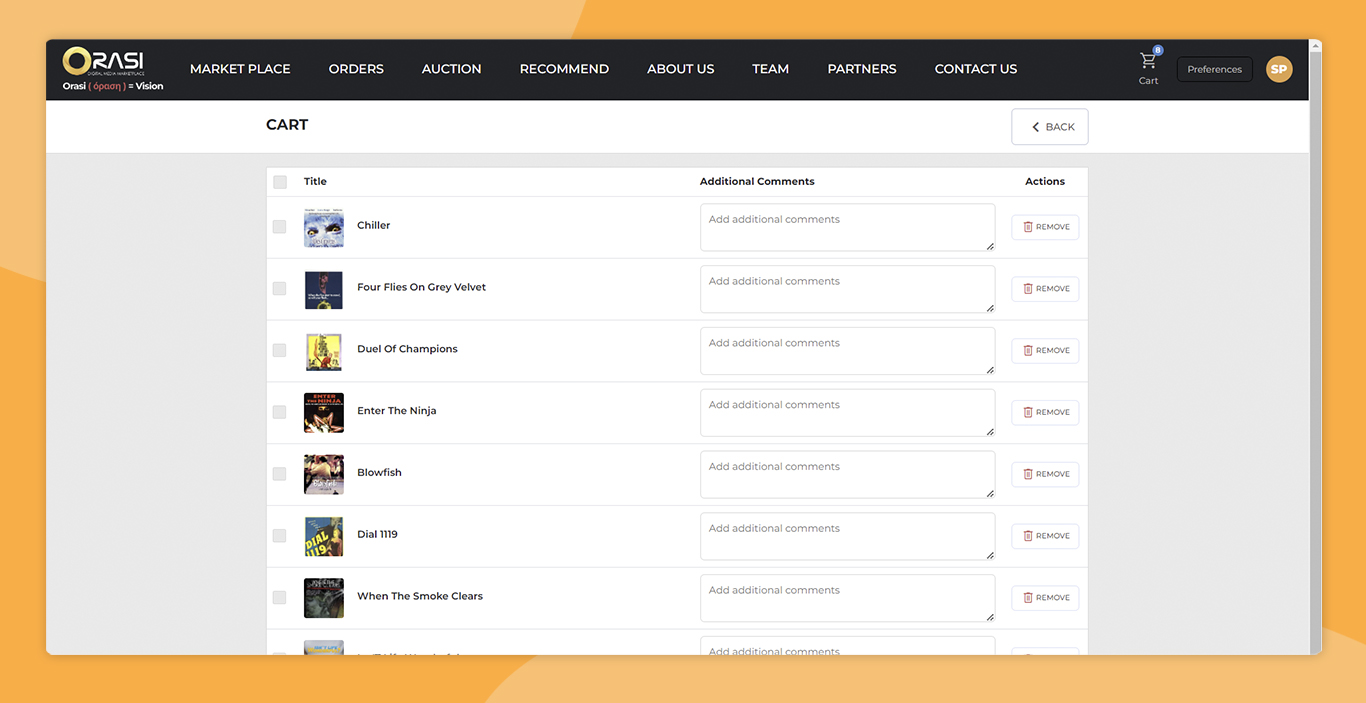Remove Blowfish from the cart
Image resolution: width=1366 pixels, height=703 pixels.
[x=1045, y=474]
